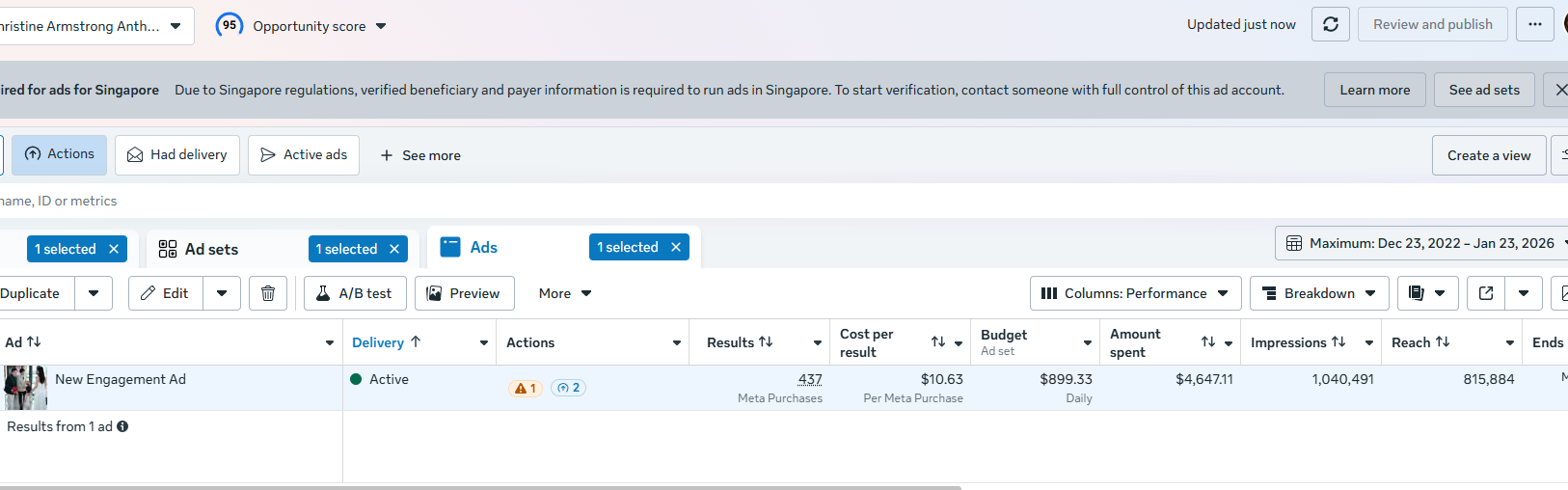
Task: Toggle the Active ads filter
Action: point(304,154)
